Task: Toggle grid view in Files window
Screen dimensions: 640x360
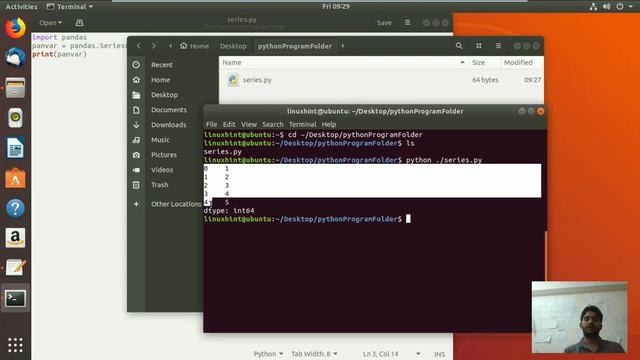Action: pos(479,46)
